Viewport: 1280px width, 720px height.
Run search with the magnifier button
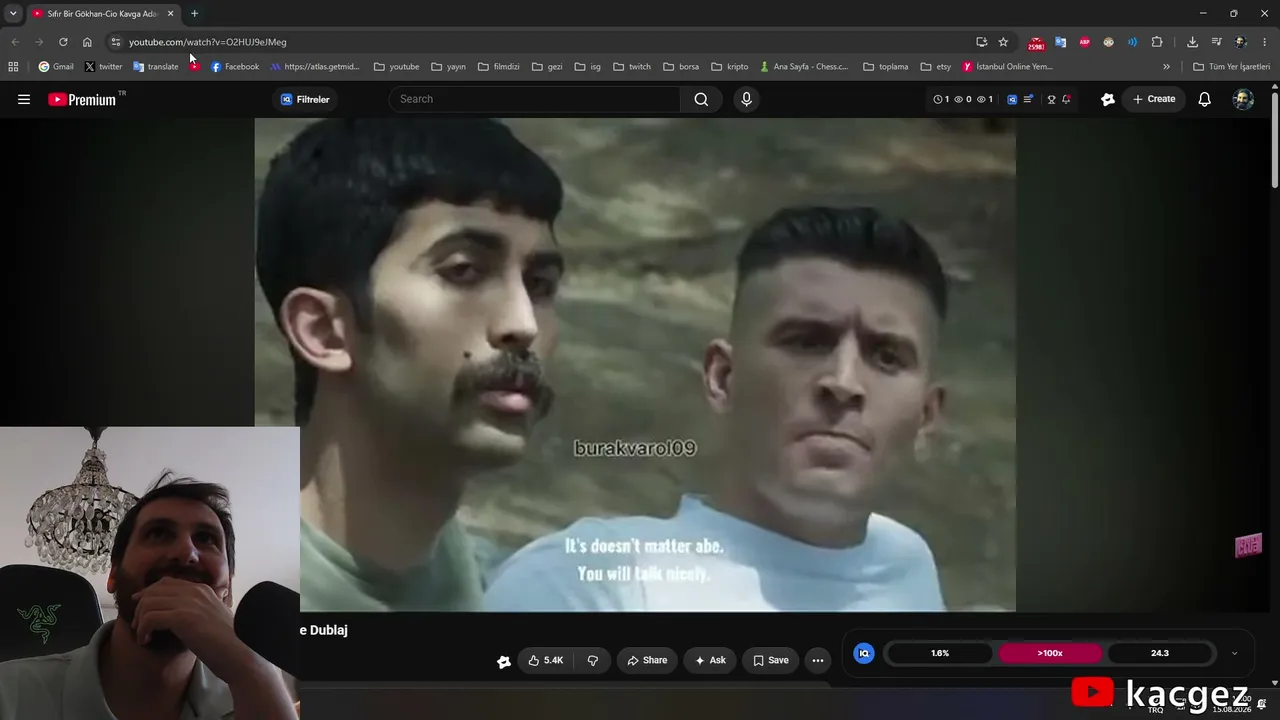tap(701, 99)
